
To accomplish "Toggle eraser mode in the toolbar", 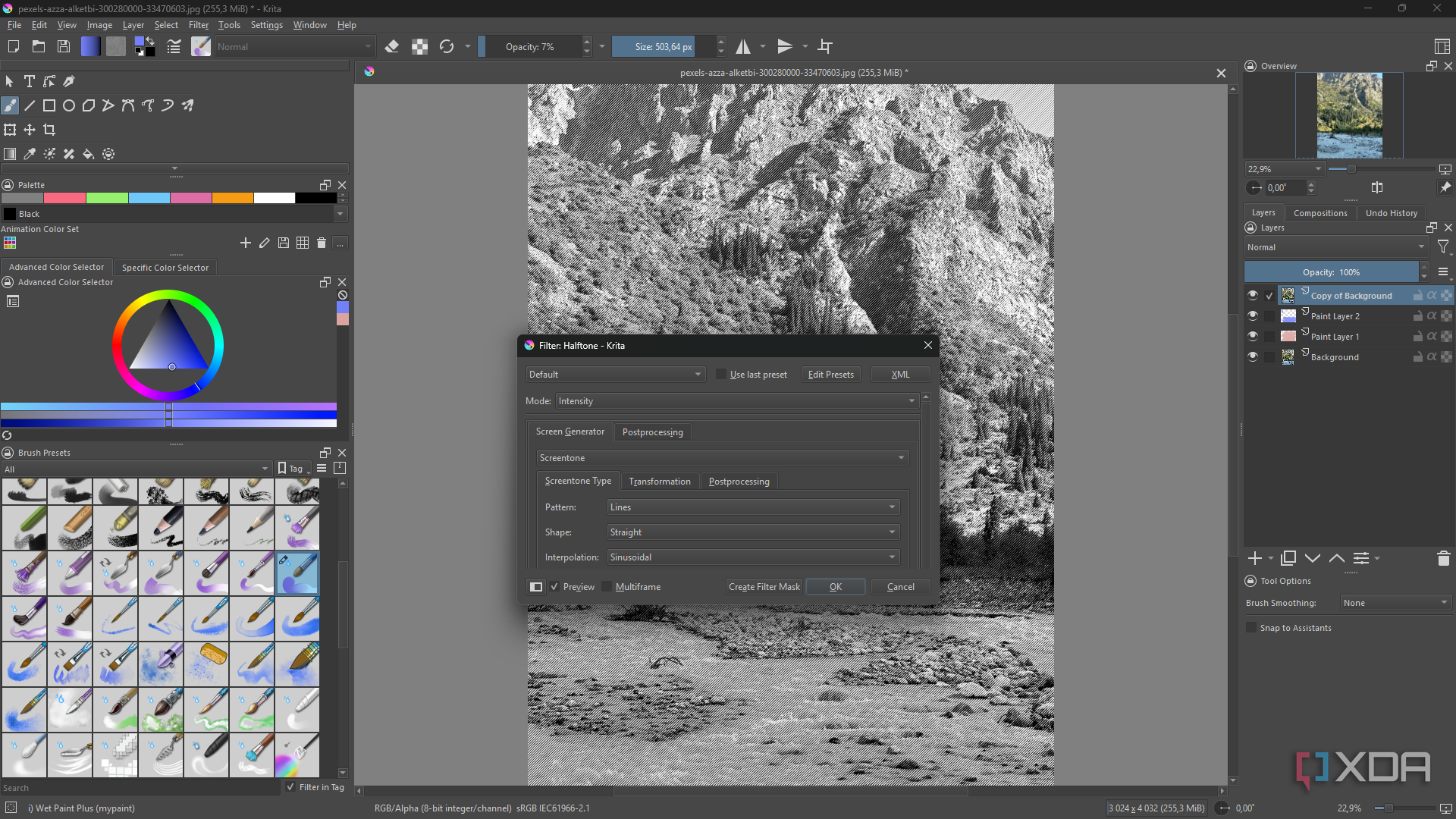I will (392, 47).
